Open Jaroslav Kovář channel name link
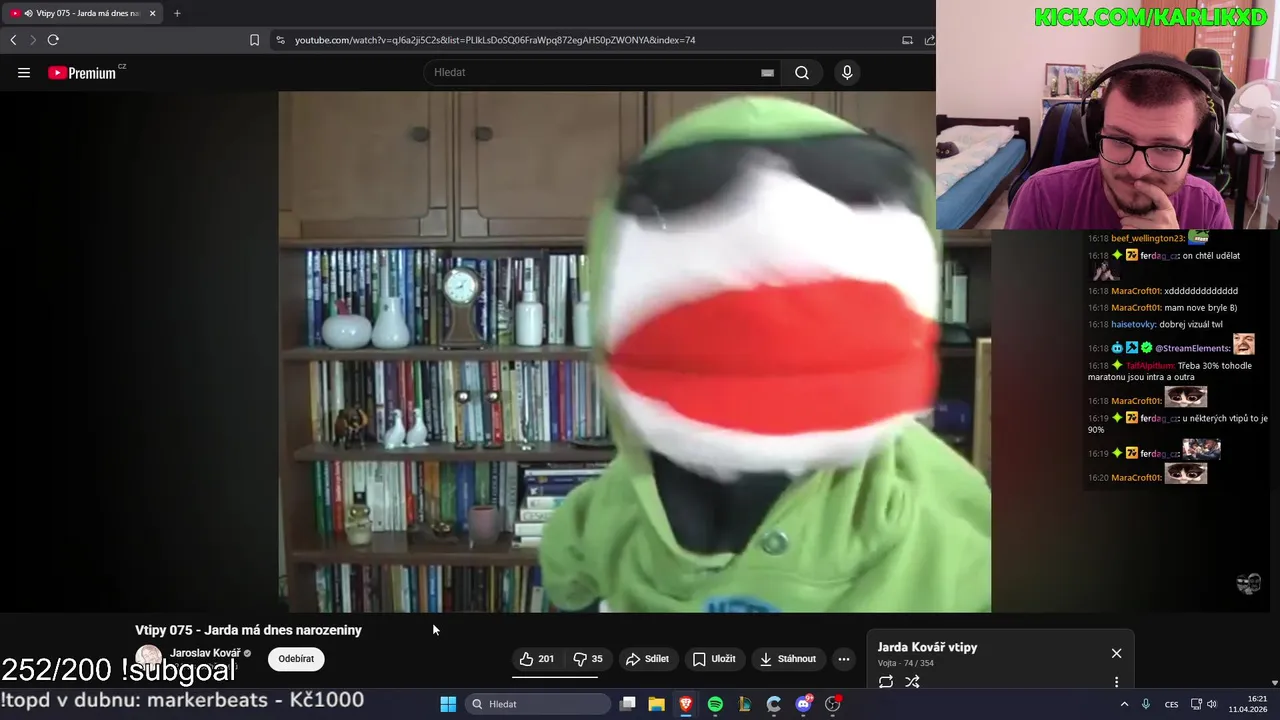1280x720 pixels. click(x=205, y=653)
